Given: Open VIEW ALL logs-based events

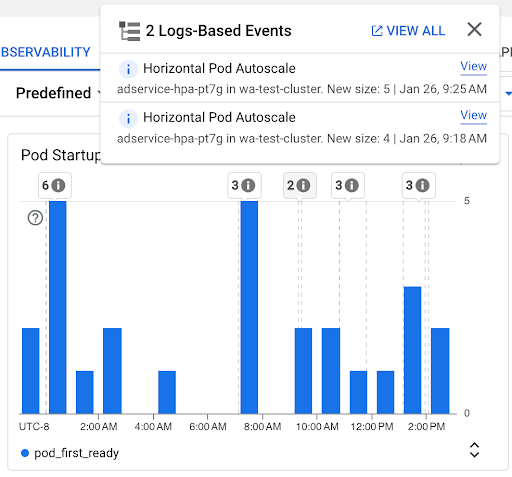Looking at the screenshot, I should click(x=408, y=31).
